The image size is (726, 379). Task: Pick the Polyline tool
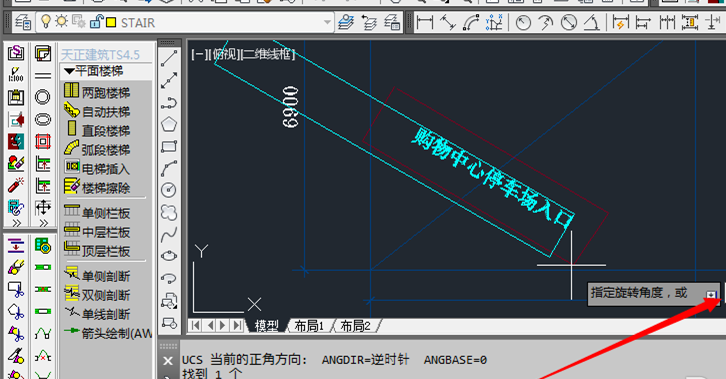pyautogui.click(x=169, y=102)
